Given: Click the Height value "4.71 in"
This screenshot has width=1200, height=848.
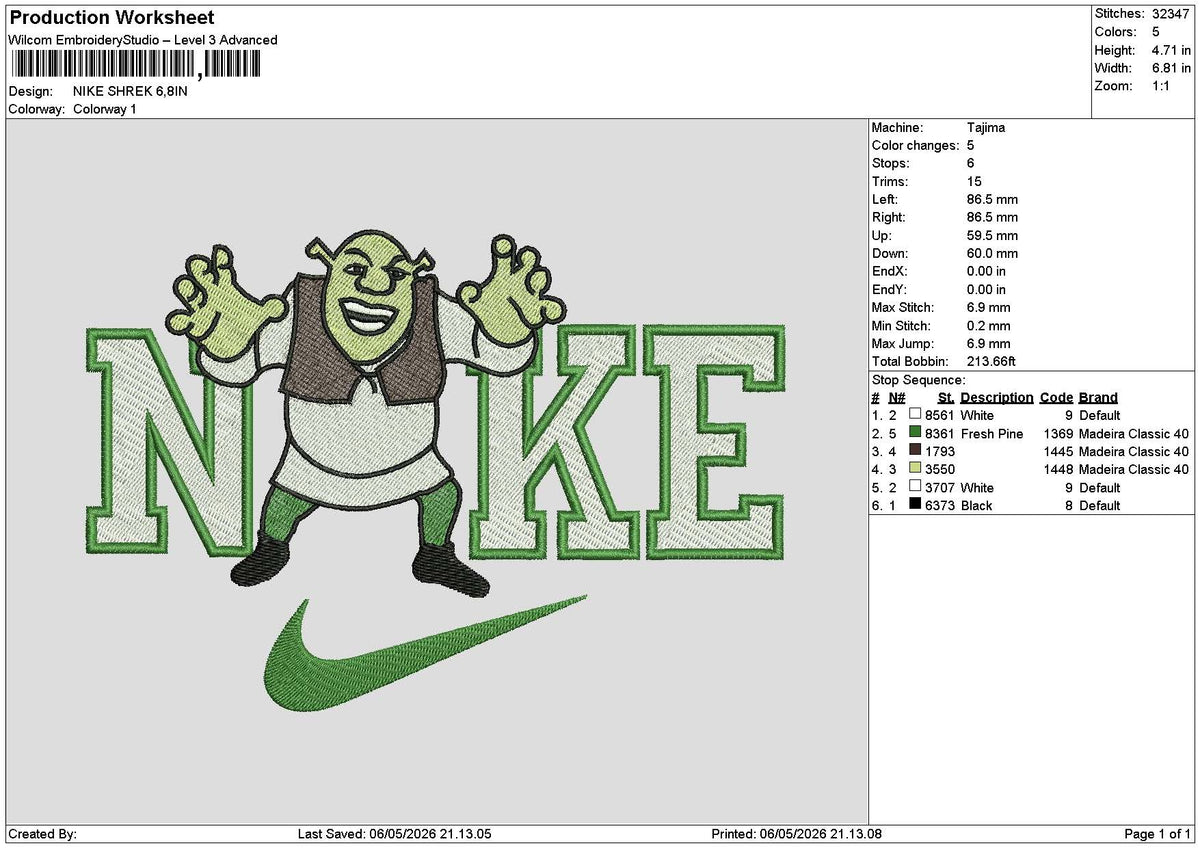Looking at the screenshot, I should (1171, 50).
